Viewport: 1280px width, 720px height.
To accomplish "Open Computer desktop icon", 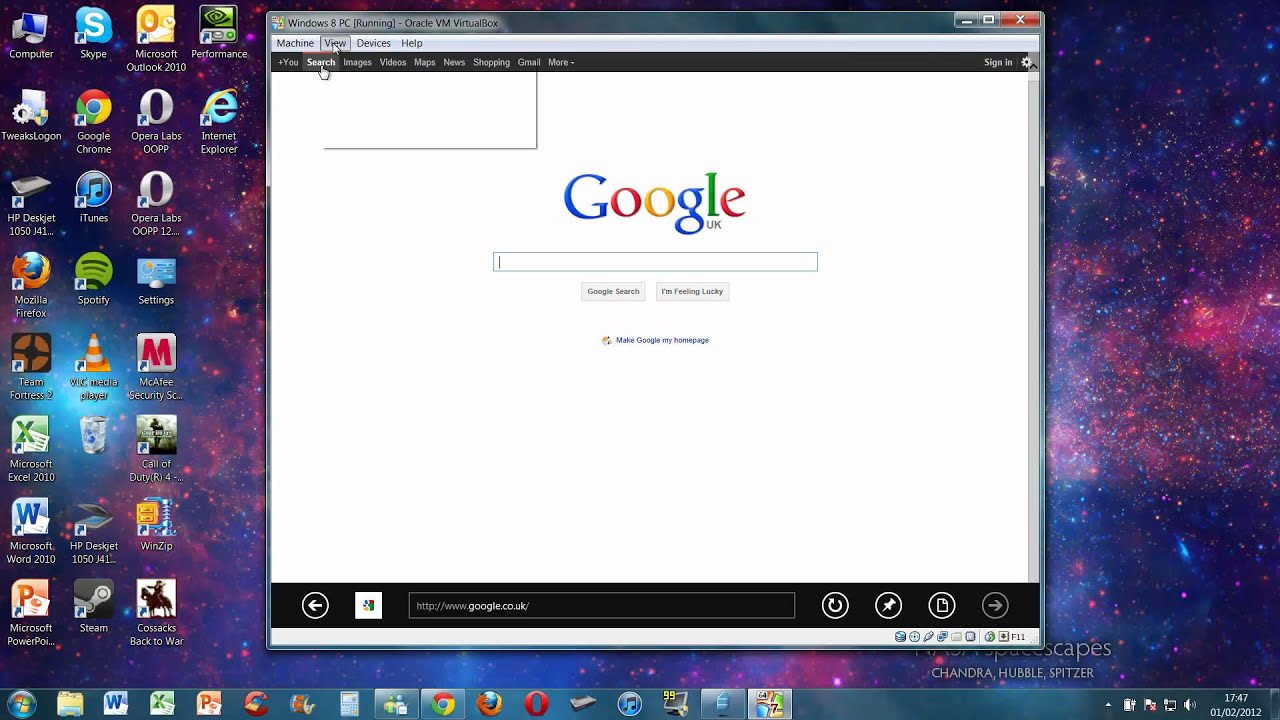I will tap(31, 33).
